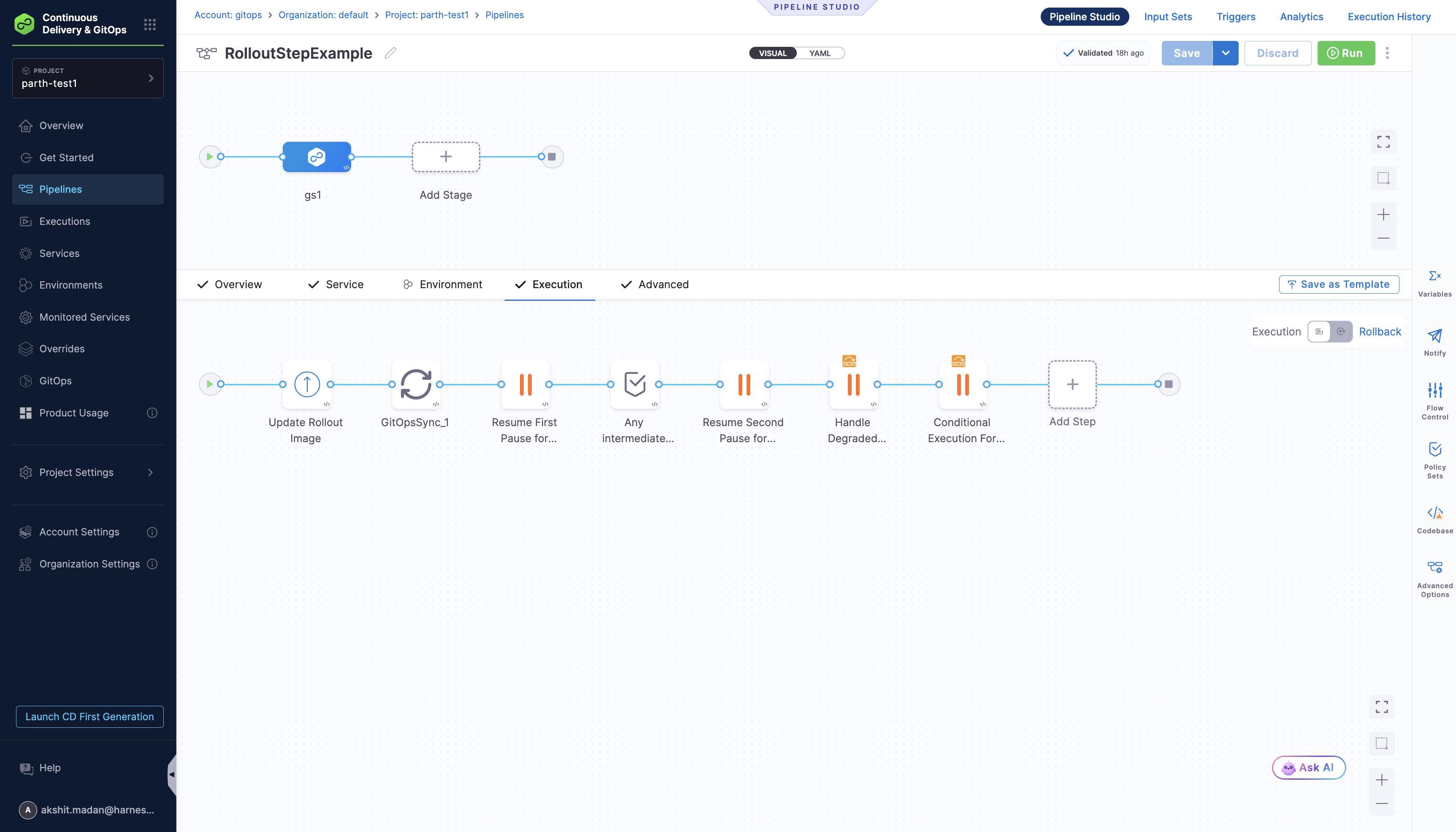Open the Notify panel
This screenshot has width=1456, height=832.
[1435, 341]
